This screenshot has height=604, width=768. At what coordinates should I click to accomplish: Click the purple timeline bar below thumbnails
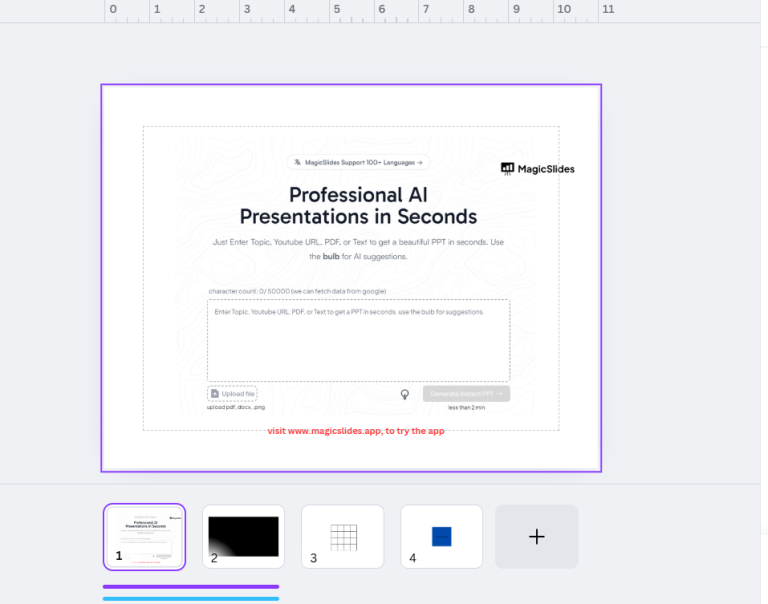point(191,586)
